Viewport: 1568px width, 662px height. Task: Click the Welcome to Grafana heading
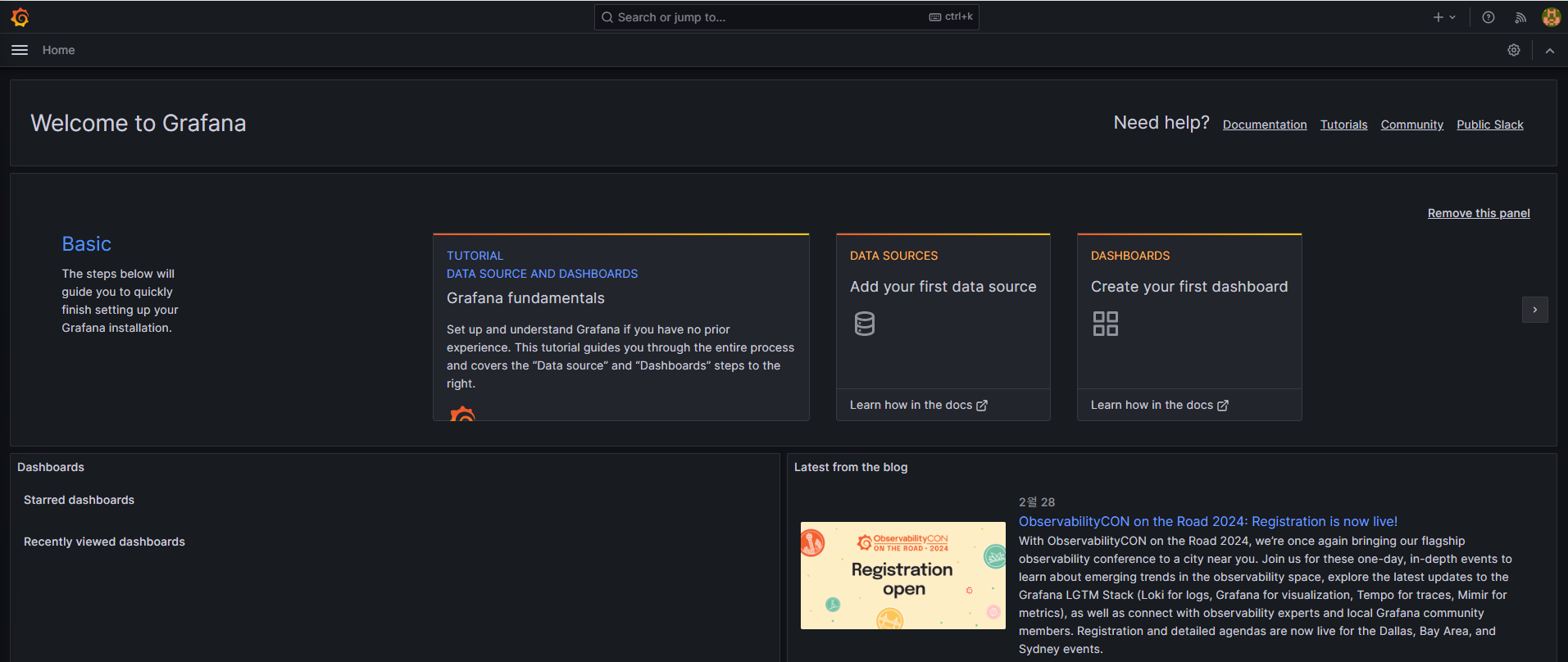tap(139, 123)
